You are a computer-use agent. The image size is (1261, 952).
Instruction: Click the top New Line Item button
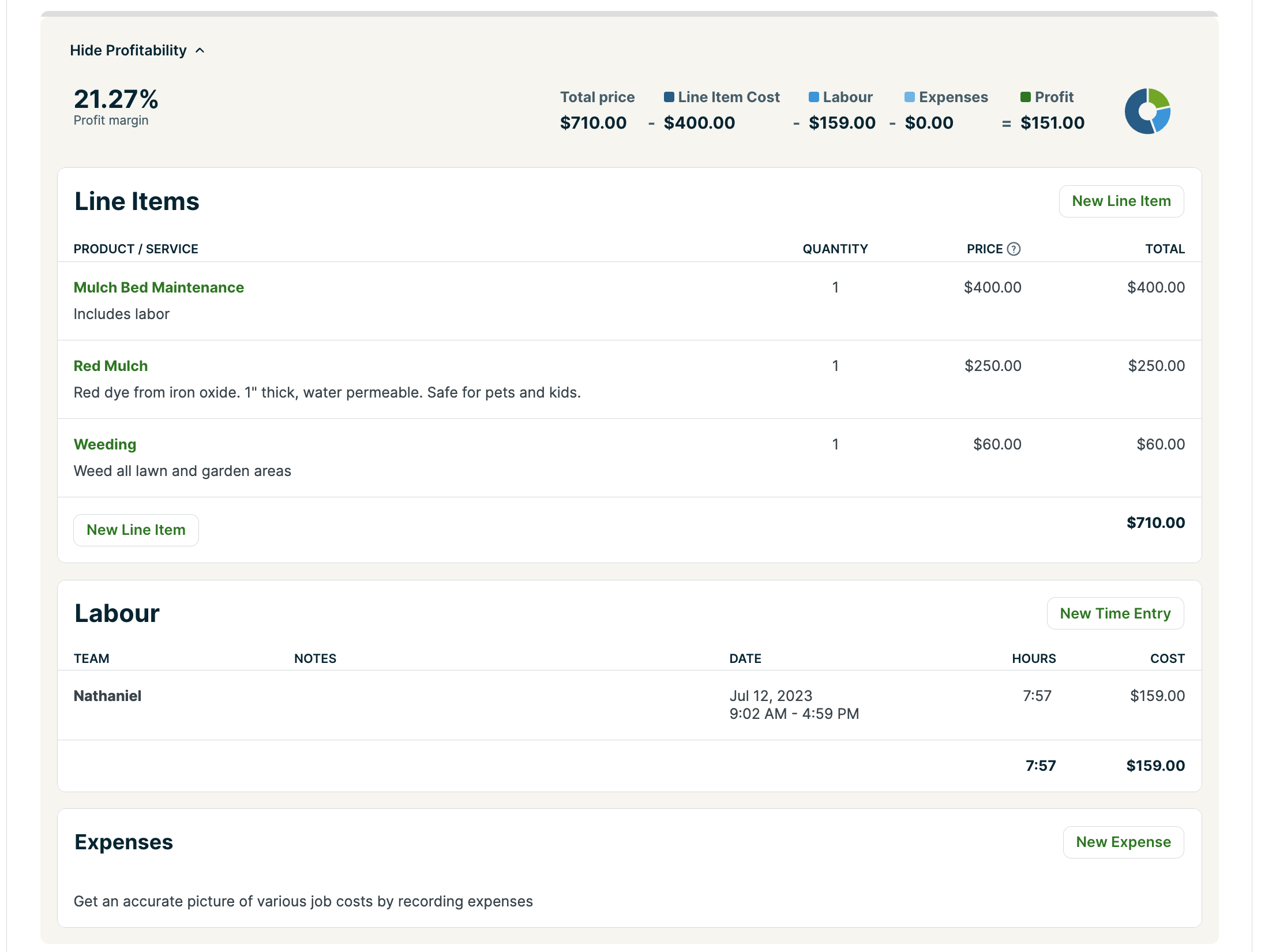(x=1121, y=201)
